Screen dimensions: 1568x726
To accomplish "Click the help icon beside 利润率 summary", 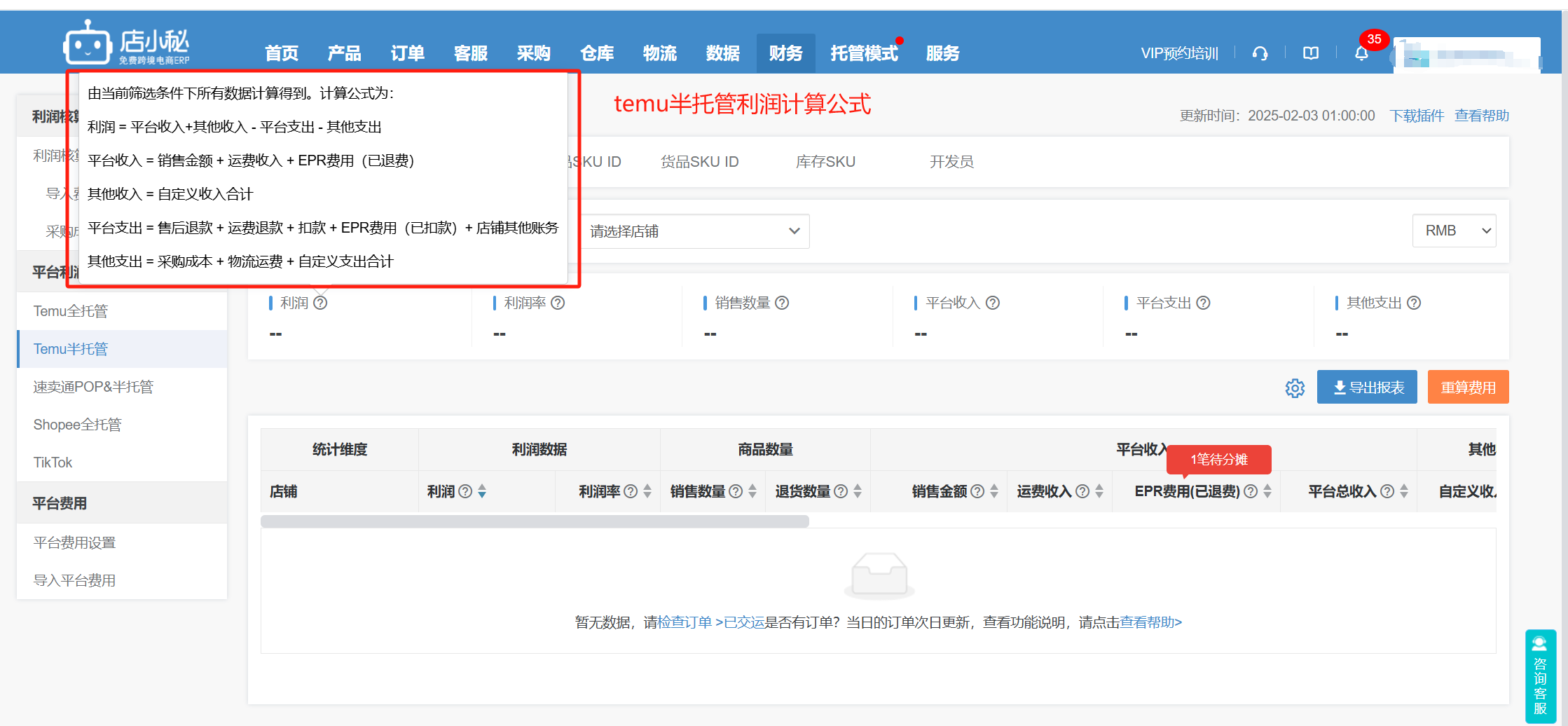I will point(558,303).
